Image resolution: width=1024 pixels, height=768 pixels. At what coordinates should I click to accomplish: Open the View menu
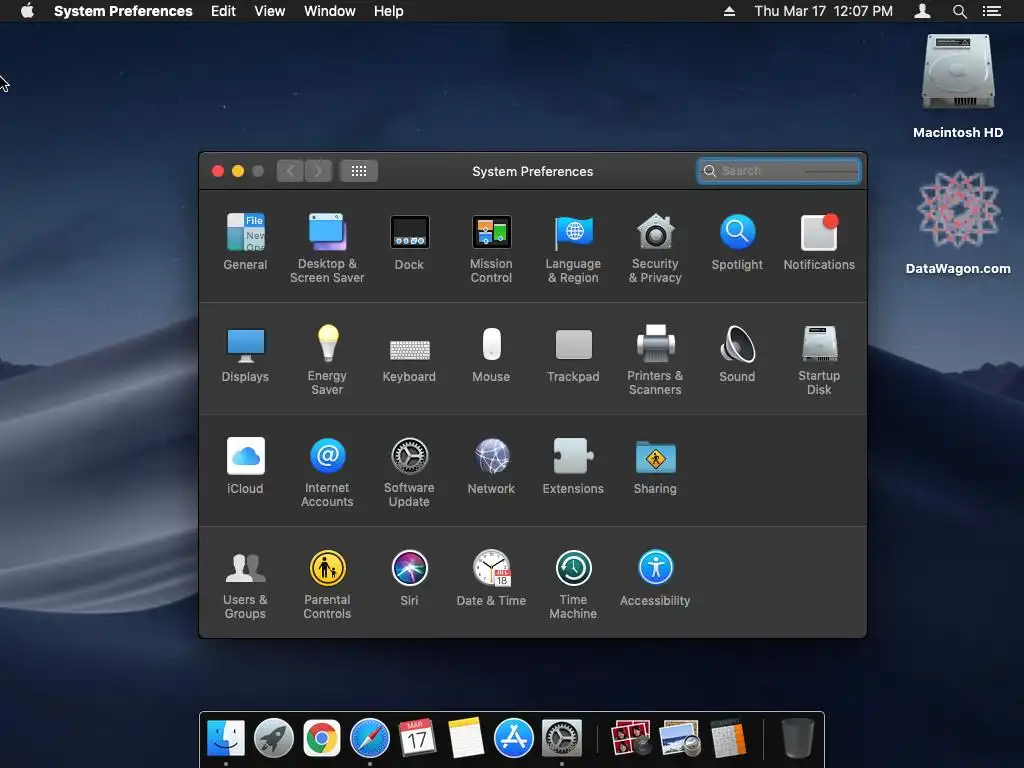coord(269,11)
